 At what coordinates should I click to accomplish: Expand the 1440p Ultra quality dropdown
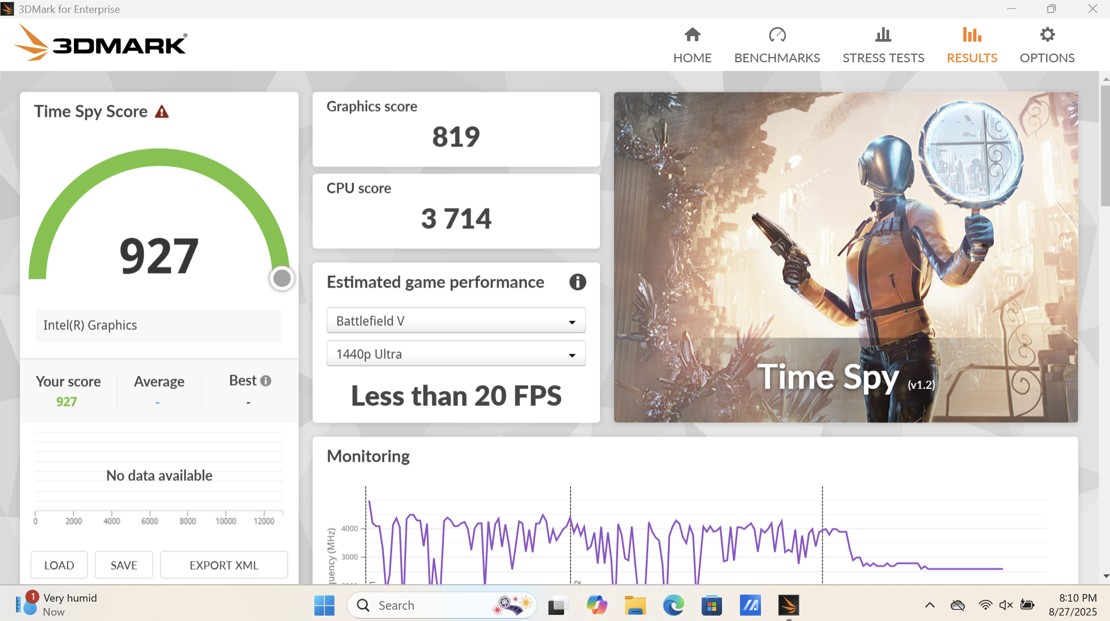click(x=456, y=353)
